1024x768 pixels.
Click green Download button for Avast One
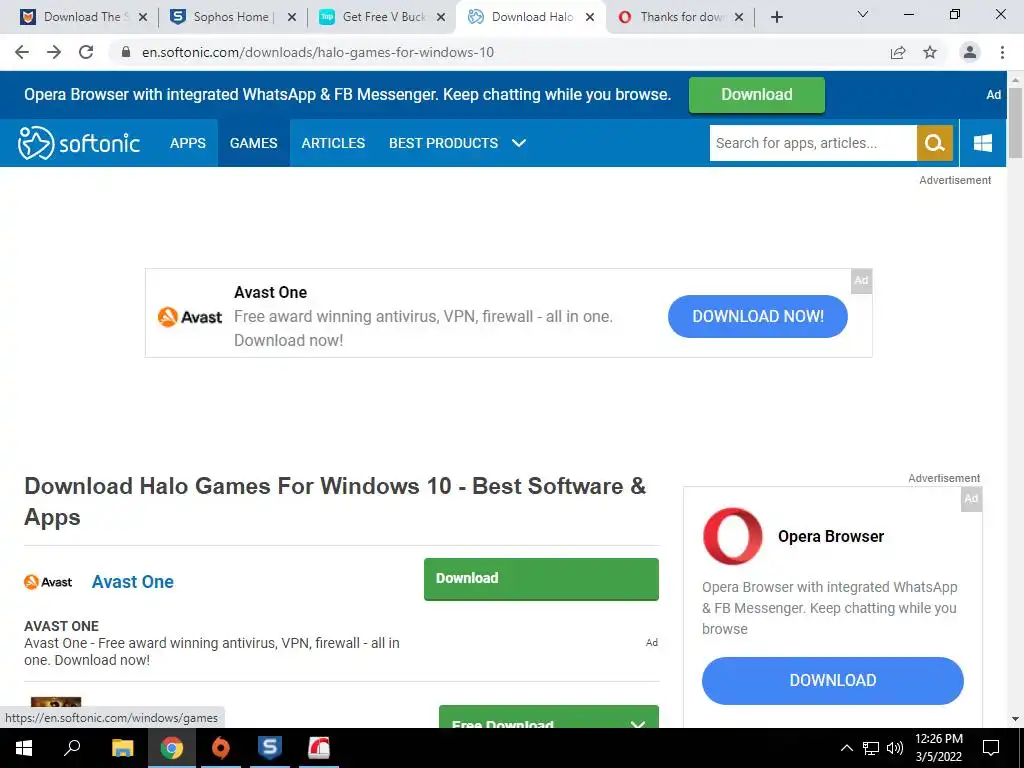541,579
